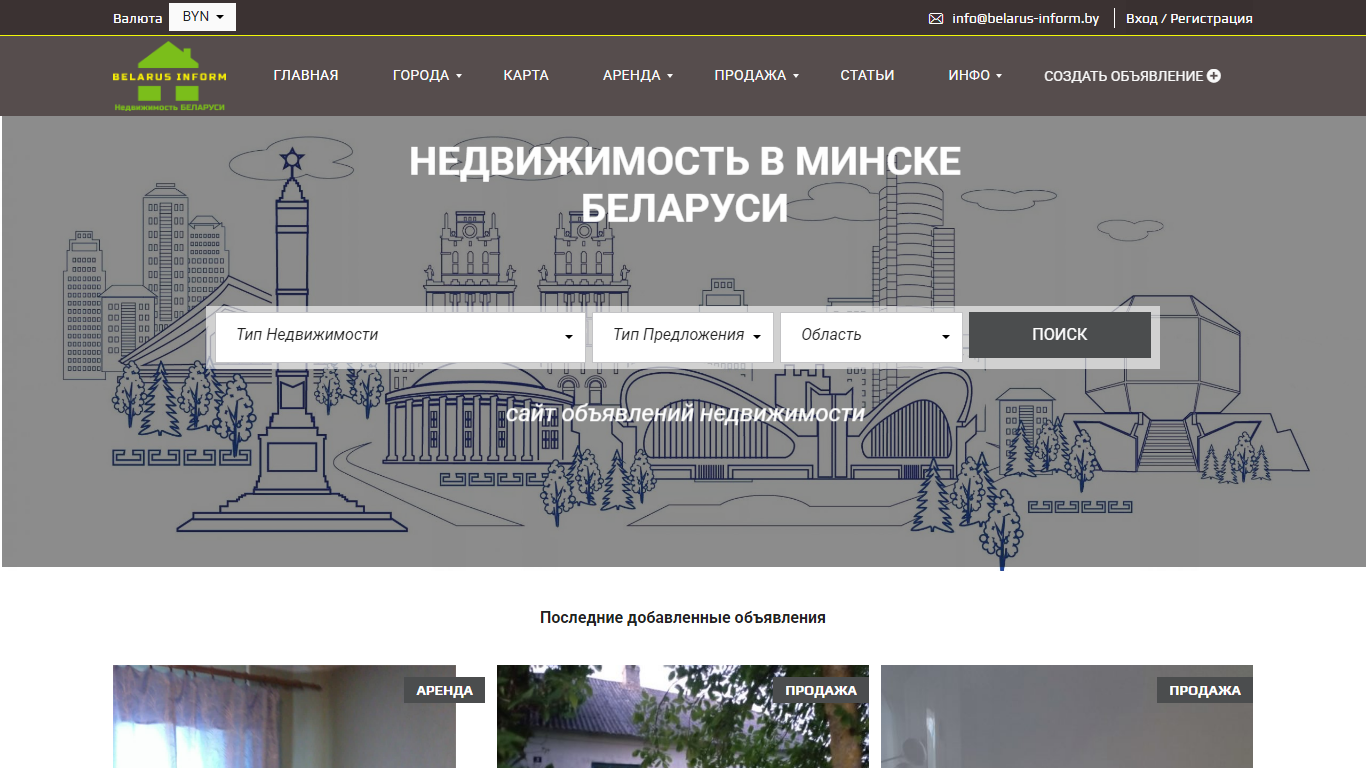Expand the Города menu
The height and width of the screenshot is (768, 1366).
coord(427,75)
